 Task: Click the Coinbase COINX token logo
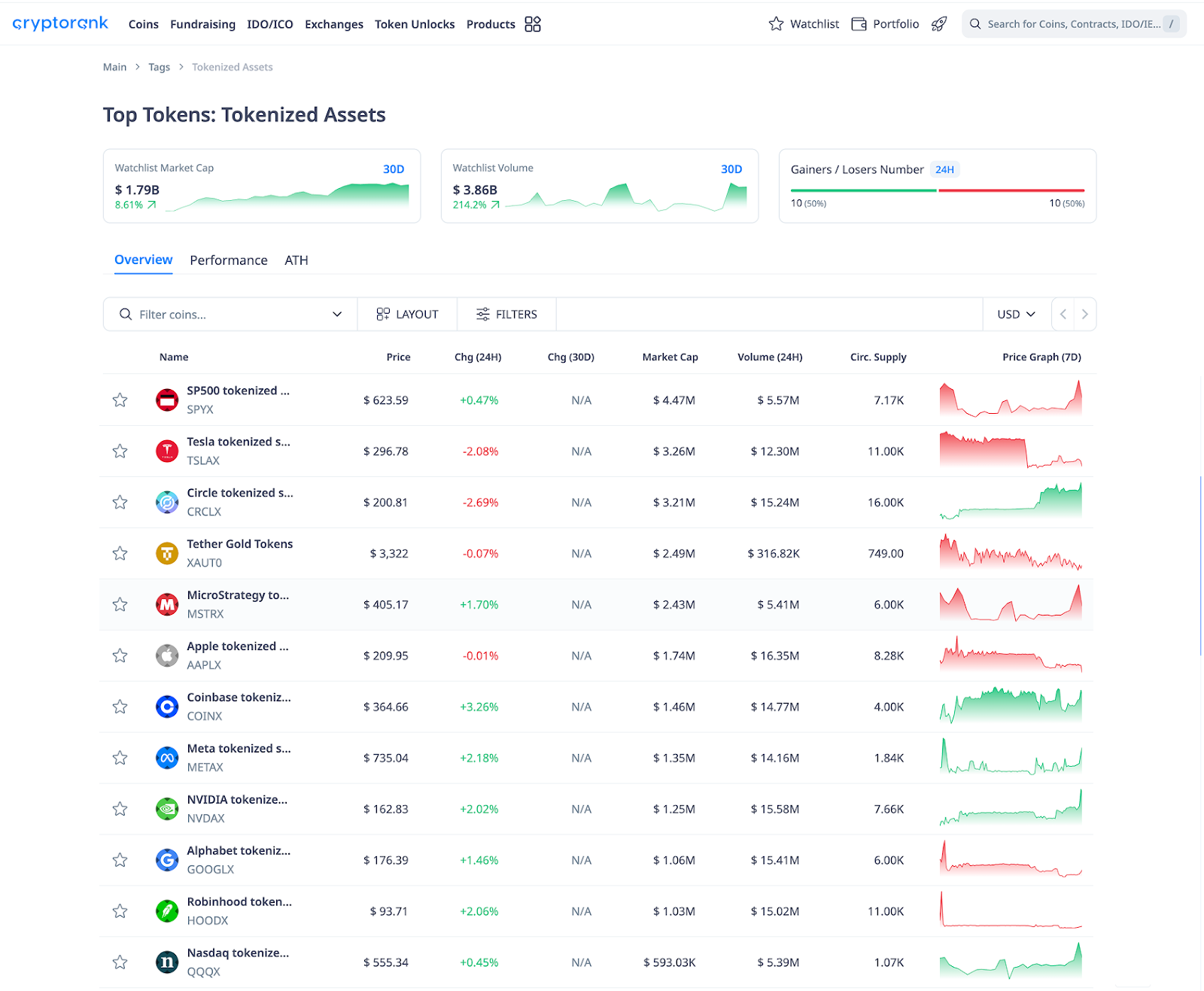coord(167,707)
